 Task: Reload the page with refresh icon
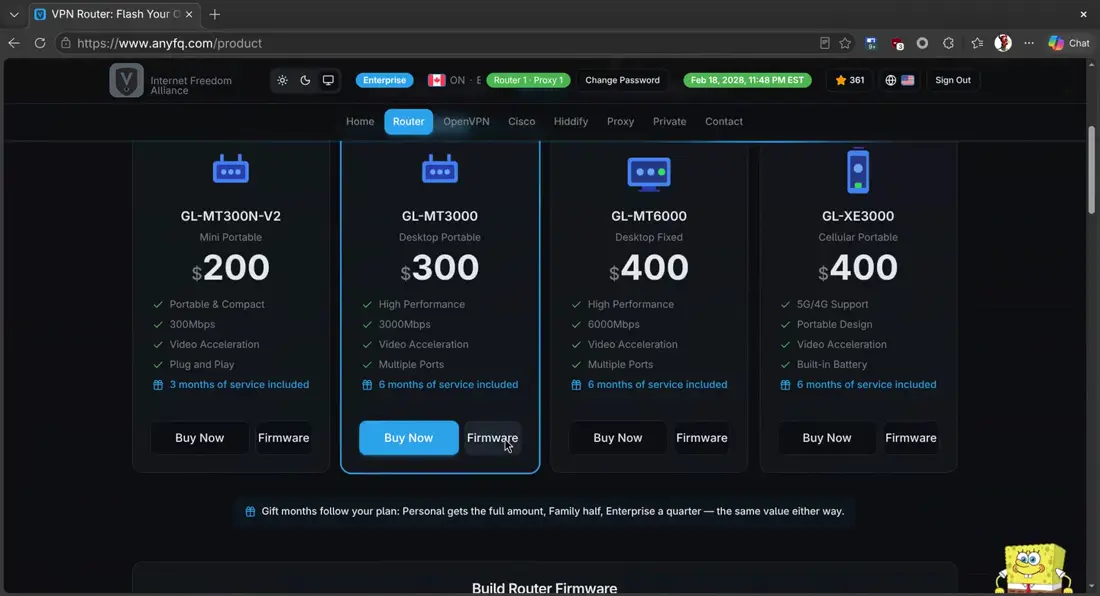pyautogui.click(x=40, y=43)
